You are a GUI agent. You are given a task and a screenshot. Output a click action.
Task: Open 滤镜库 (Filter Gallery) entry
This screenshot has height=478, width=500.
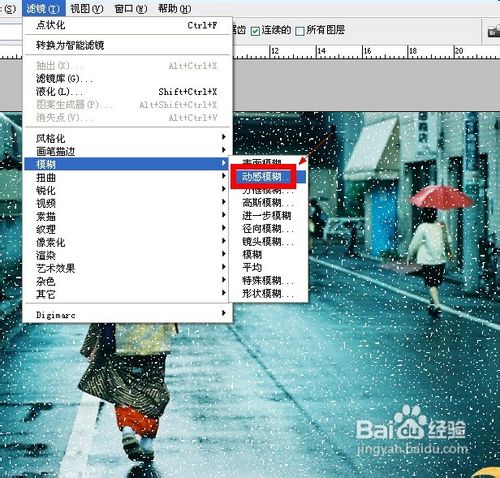[127, 79]
